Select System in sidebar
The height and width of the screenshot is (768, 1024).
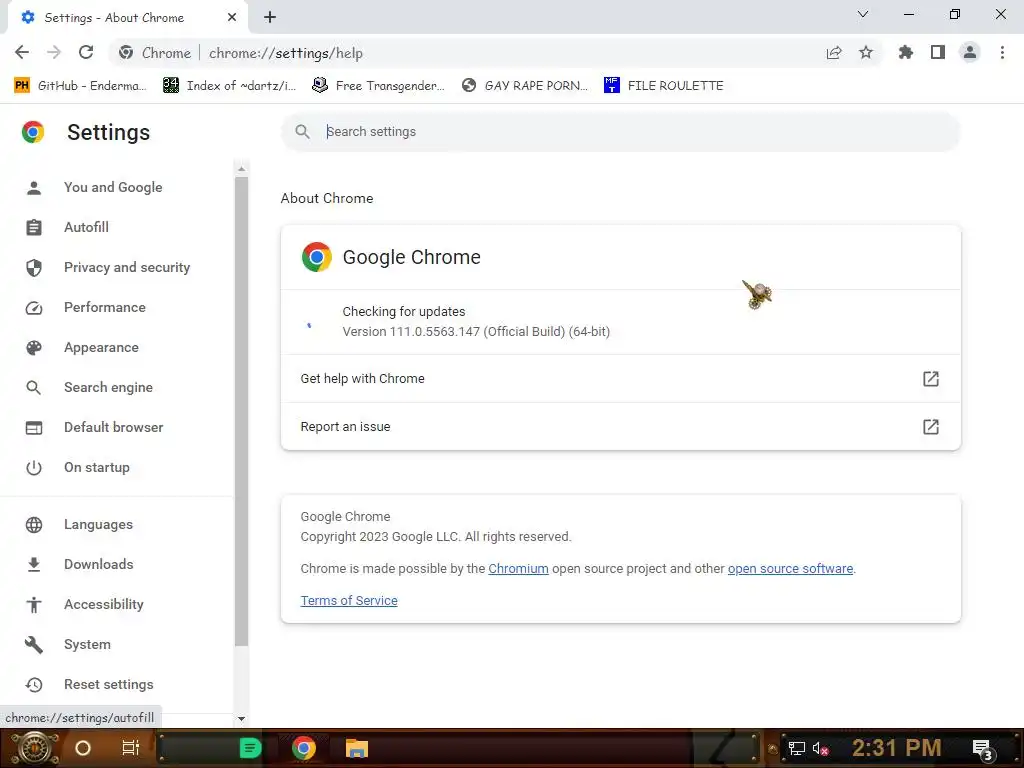coord(87,645)
